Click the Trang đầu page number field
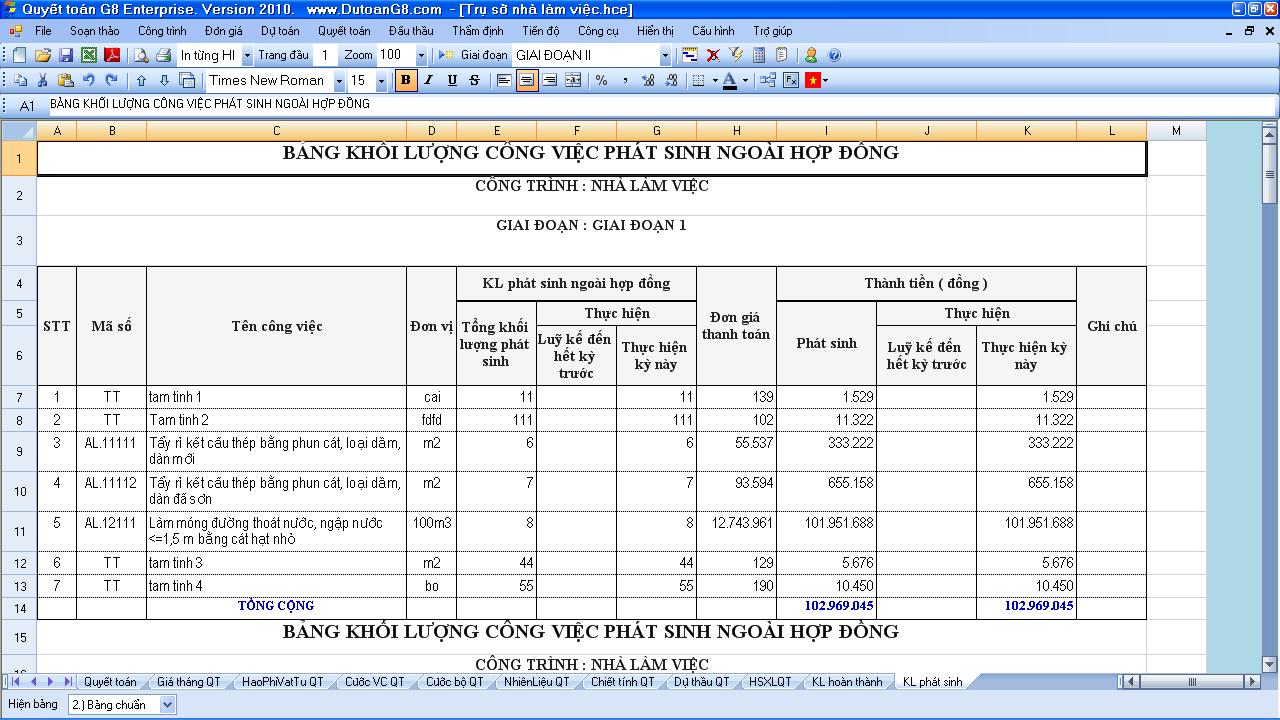The image size is (1280, 720). tap(326, 56)
